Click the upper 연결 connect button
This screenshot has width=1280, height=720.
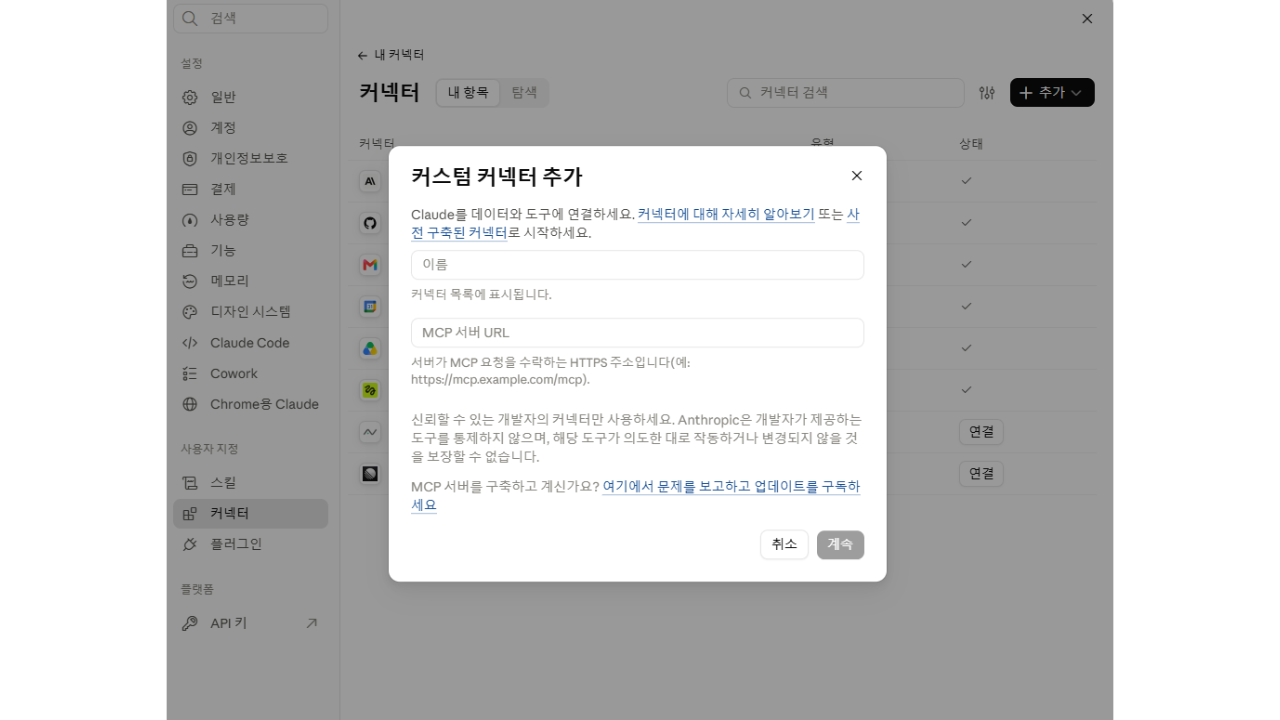981,432
